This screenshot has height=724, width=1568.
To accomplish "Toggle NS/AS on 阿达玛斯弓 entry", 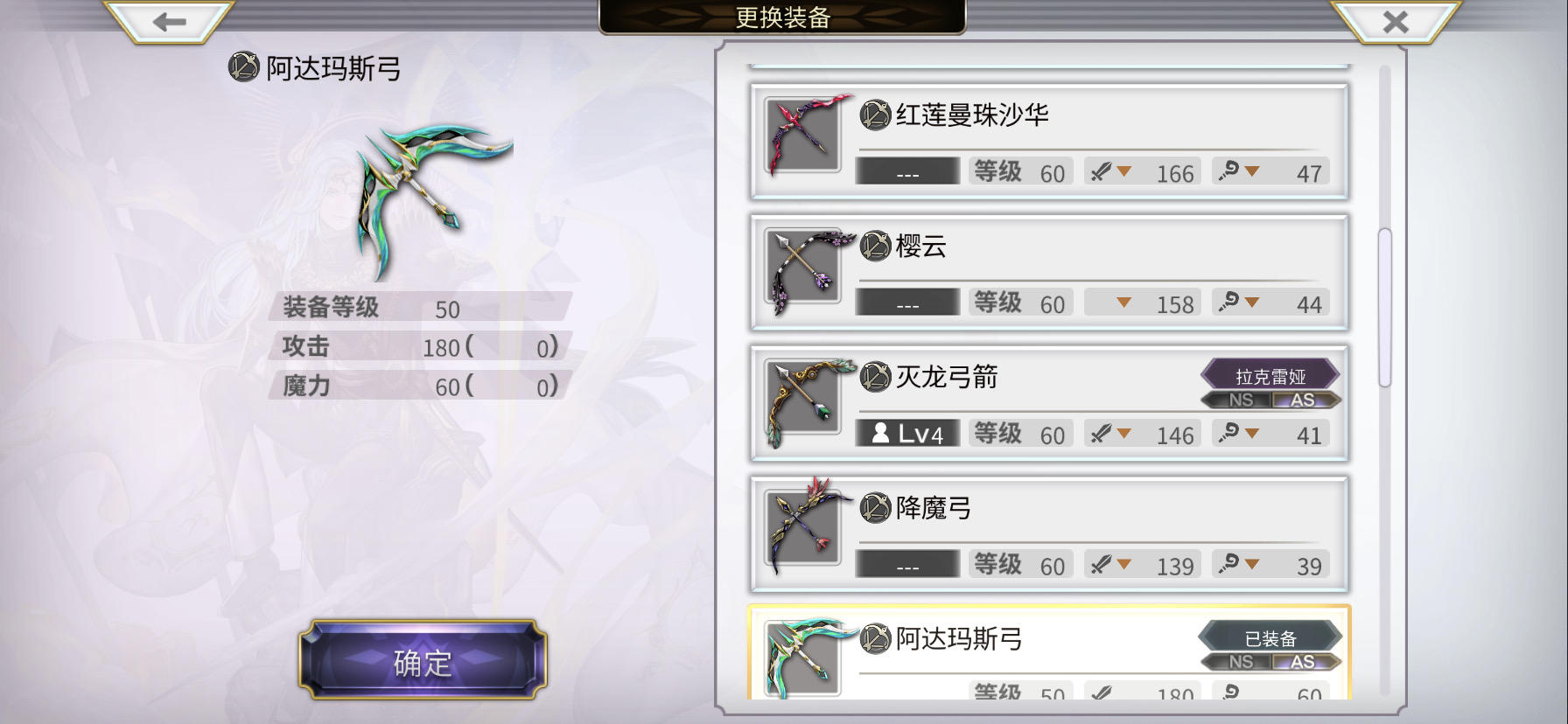I will tap(1270, 663).
